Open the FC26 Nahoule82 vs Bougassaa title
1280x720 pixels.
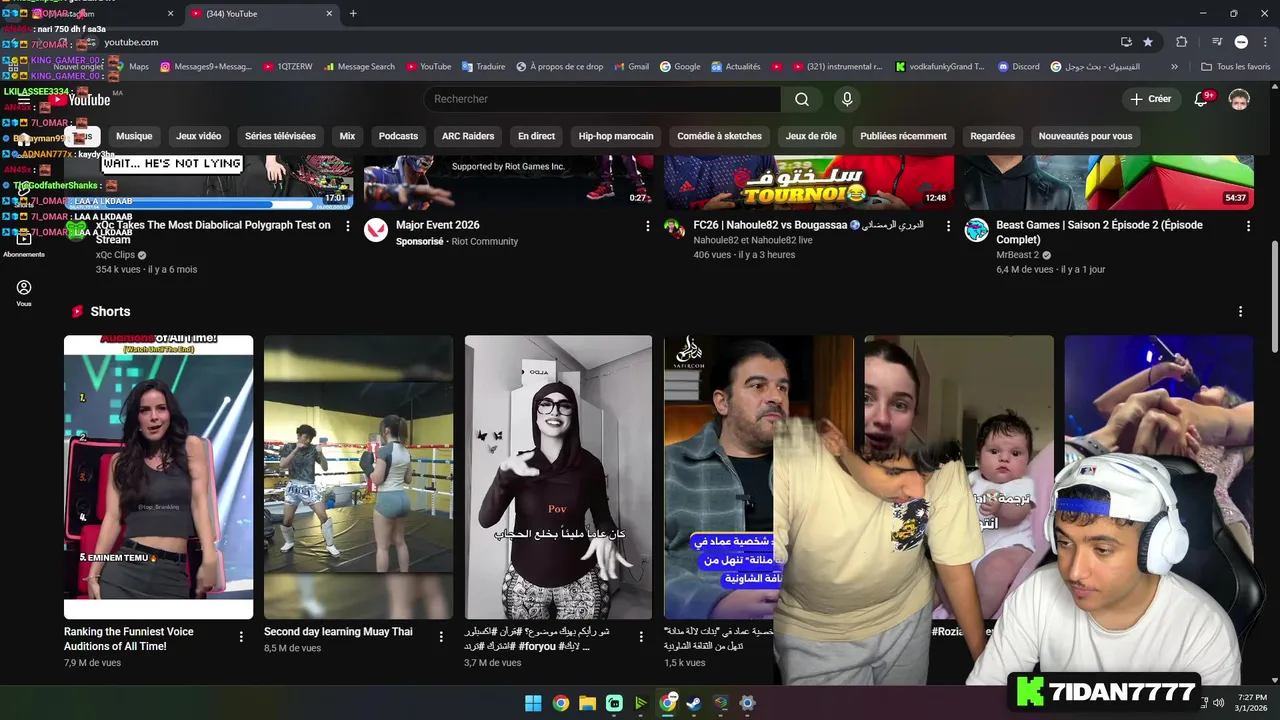808,225
